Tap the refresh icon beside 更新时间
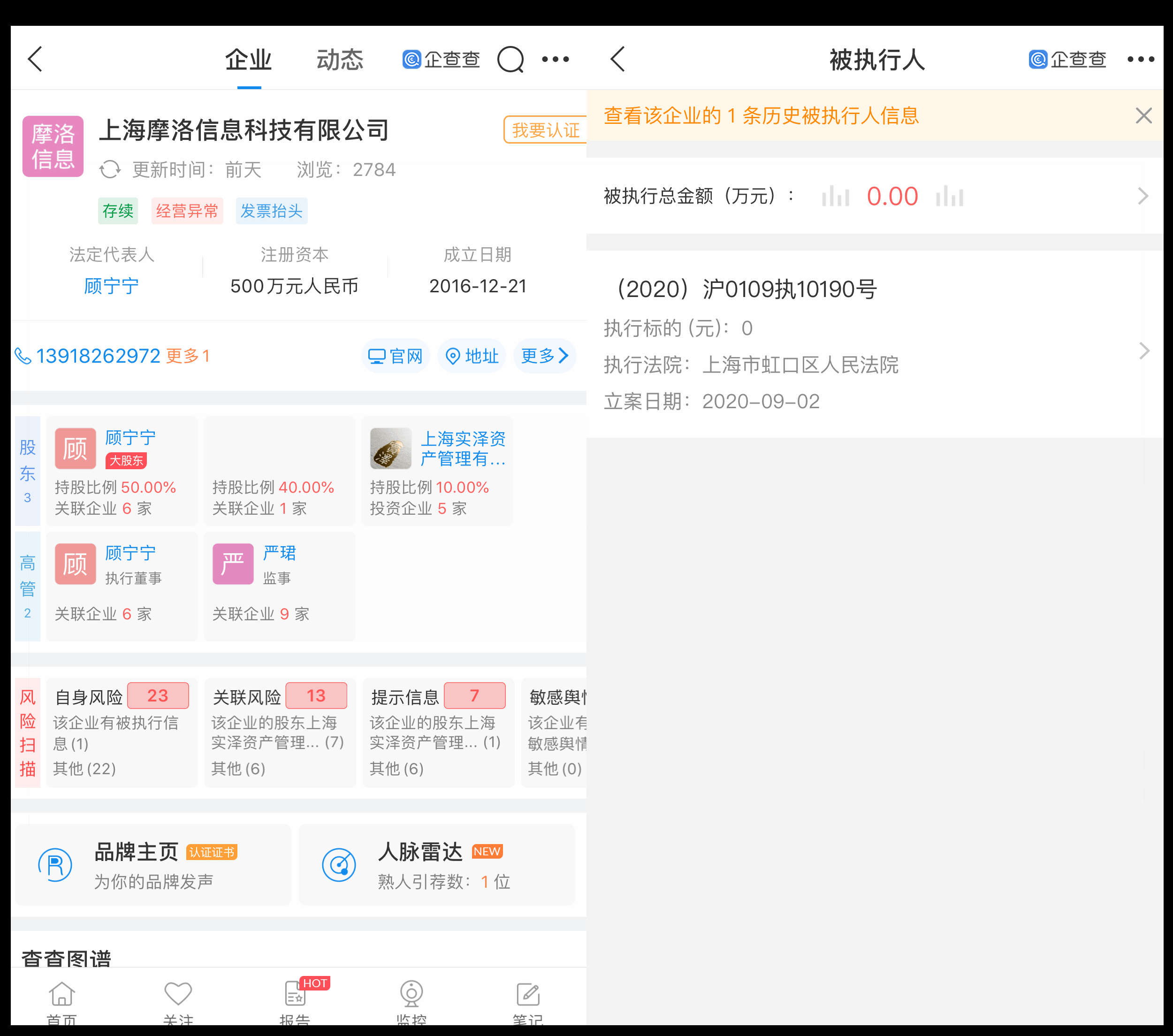This screenshot has height=1036, width=1173. point(110,170)
